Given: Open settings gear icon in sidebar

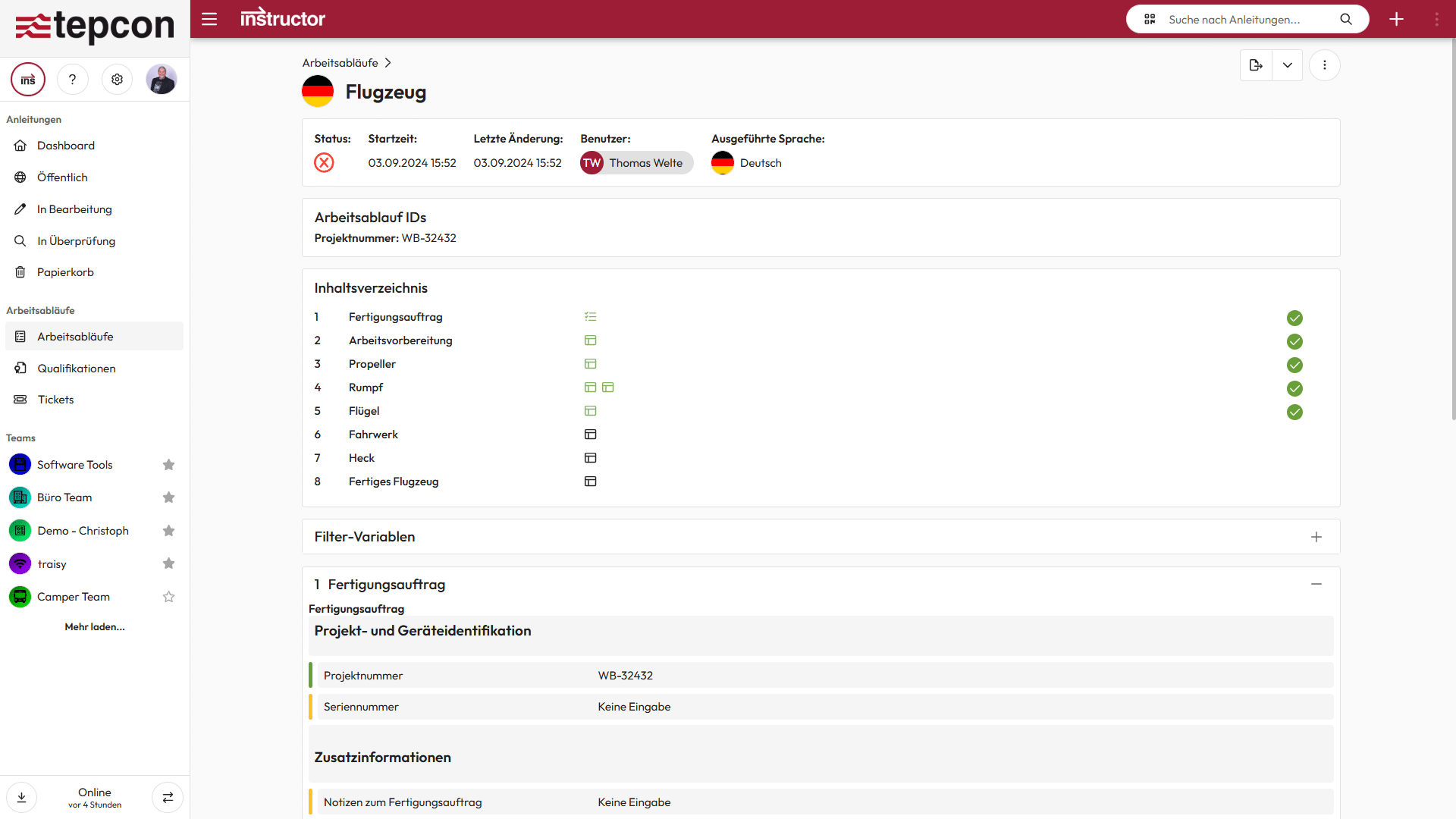Looking at the screenshot, I should click(117, 80).
